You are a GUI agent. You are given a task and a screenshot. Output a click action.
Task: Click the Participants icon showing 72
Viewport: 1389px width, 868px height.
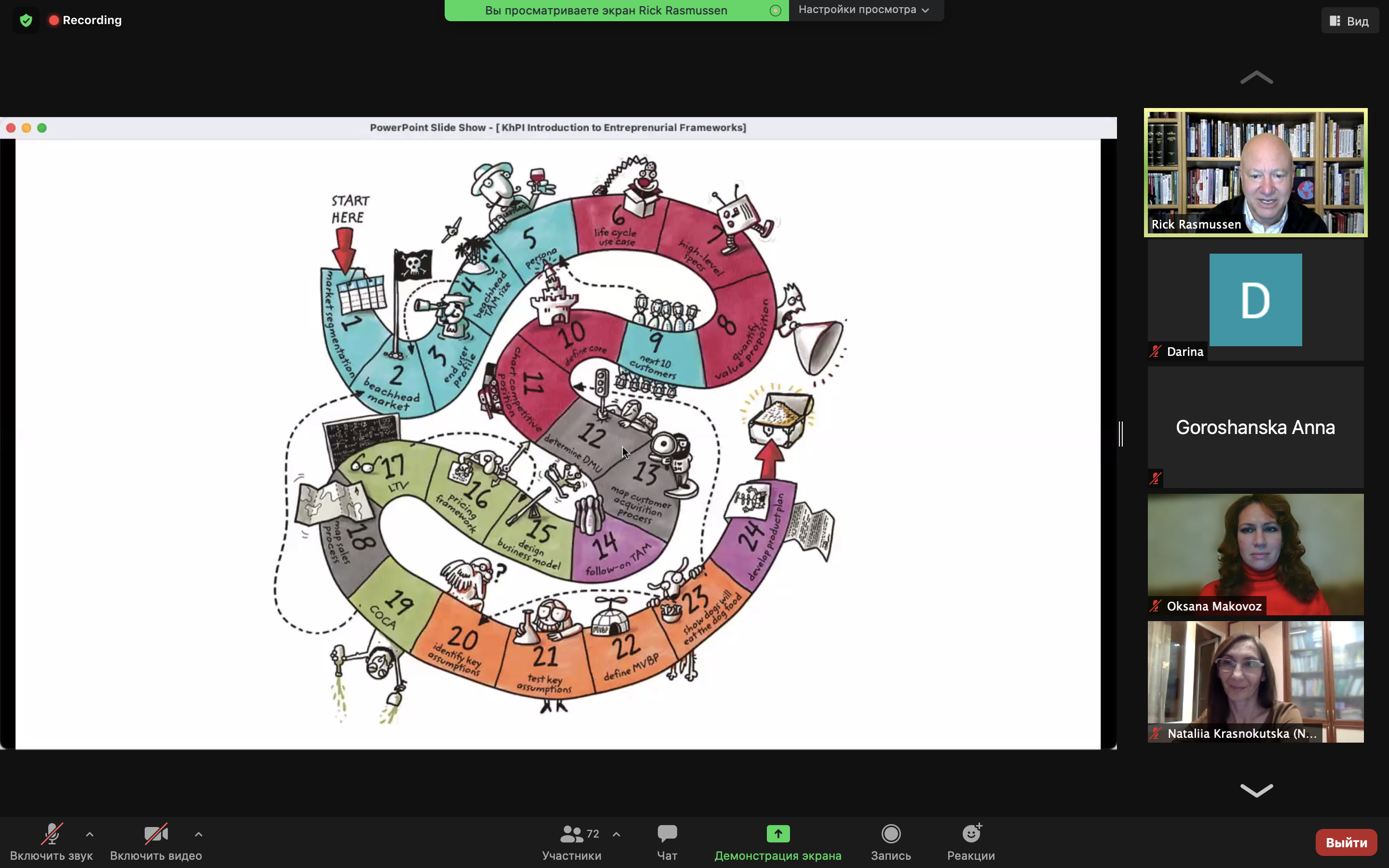pos(572,834)
